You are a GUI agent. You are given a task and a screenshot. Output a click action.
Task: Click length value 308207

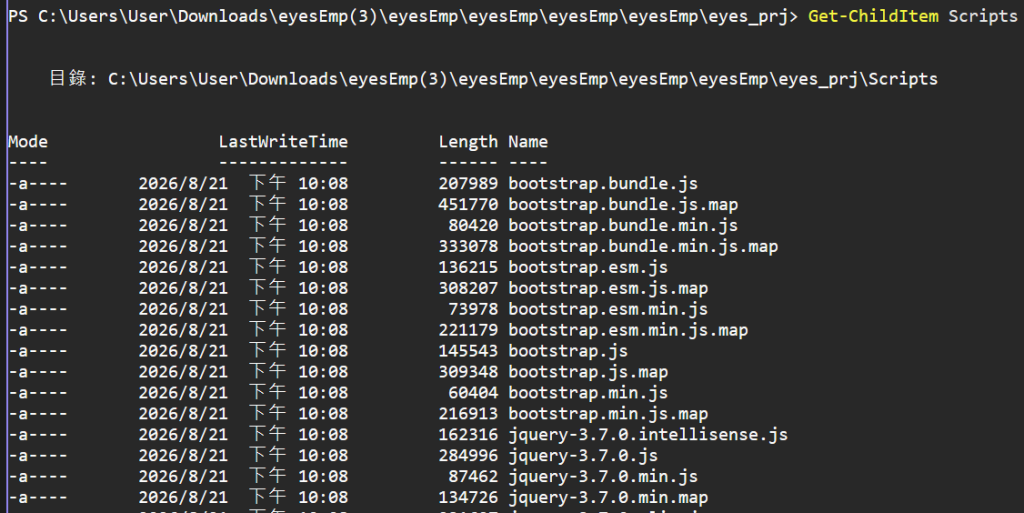coord(468,288)
